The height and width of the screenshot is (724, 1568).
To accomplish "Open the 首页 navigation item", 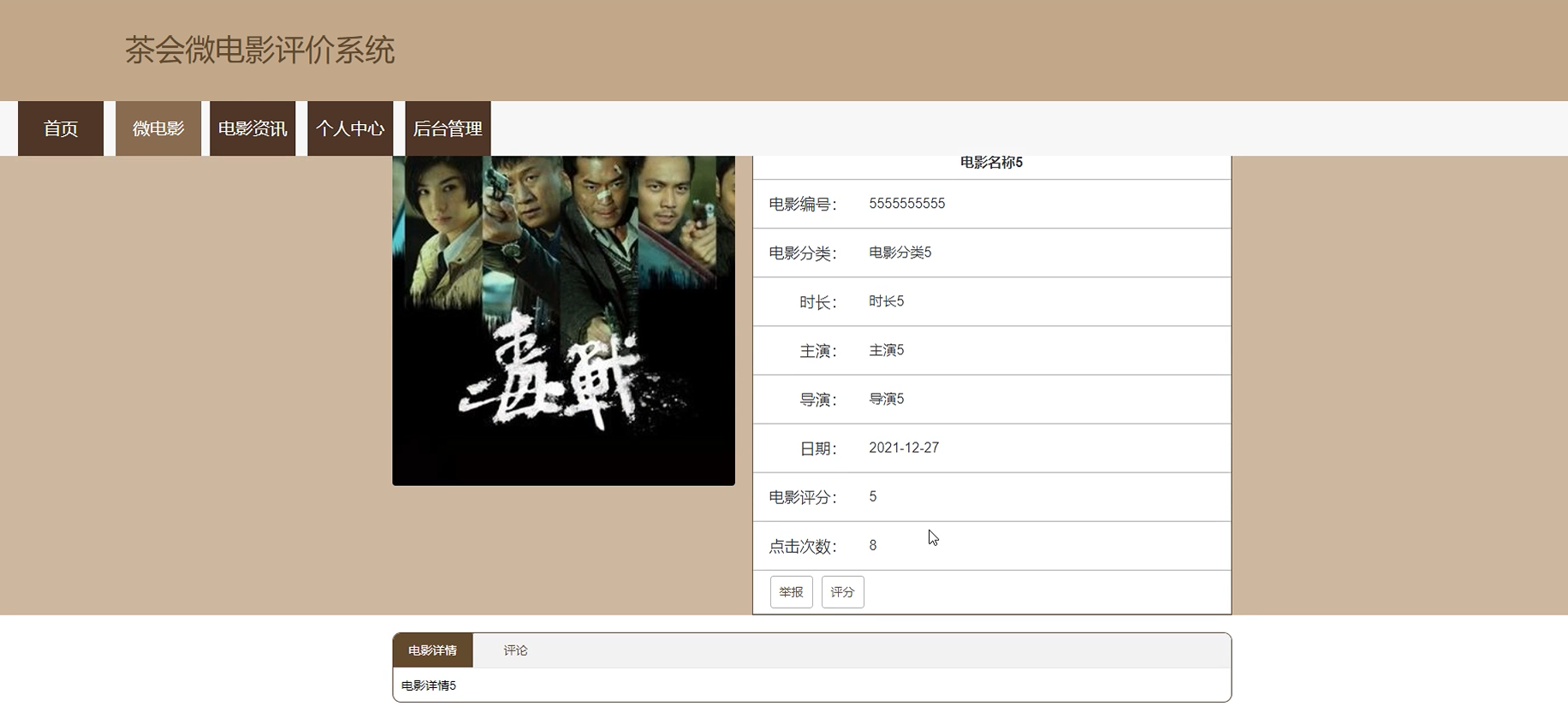I will [x=61, y=128].
